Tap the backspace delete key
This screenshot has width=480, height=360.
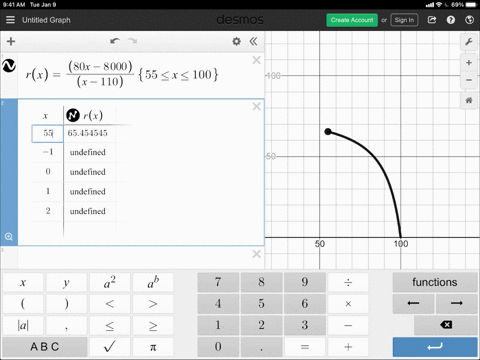point(446,325)
